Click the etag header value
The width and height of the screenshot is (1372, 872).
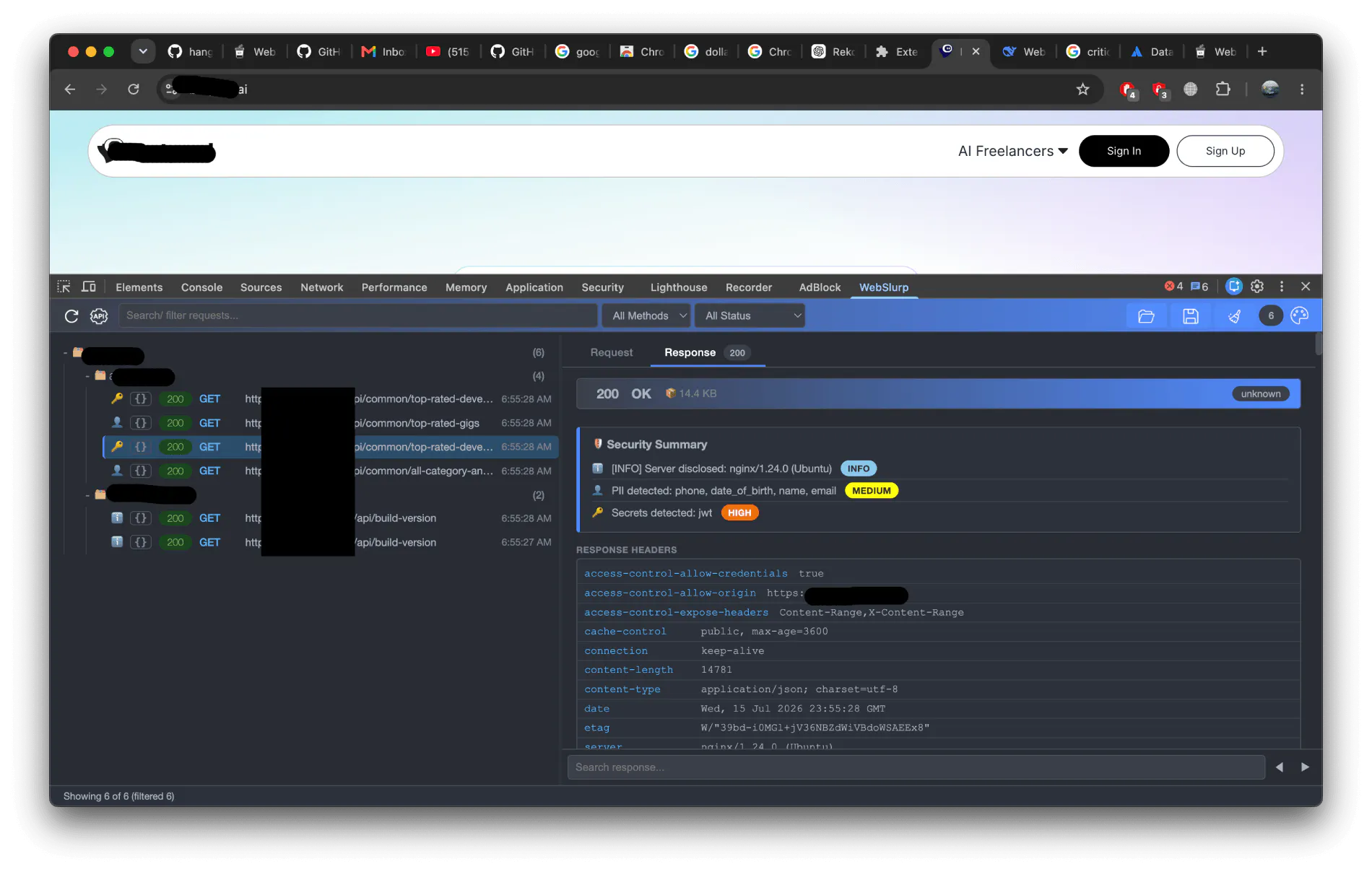[815, 728]
